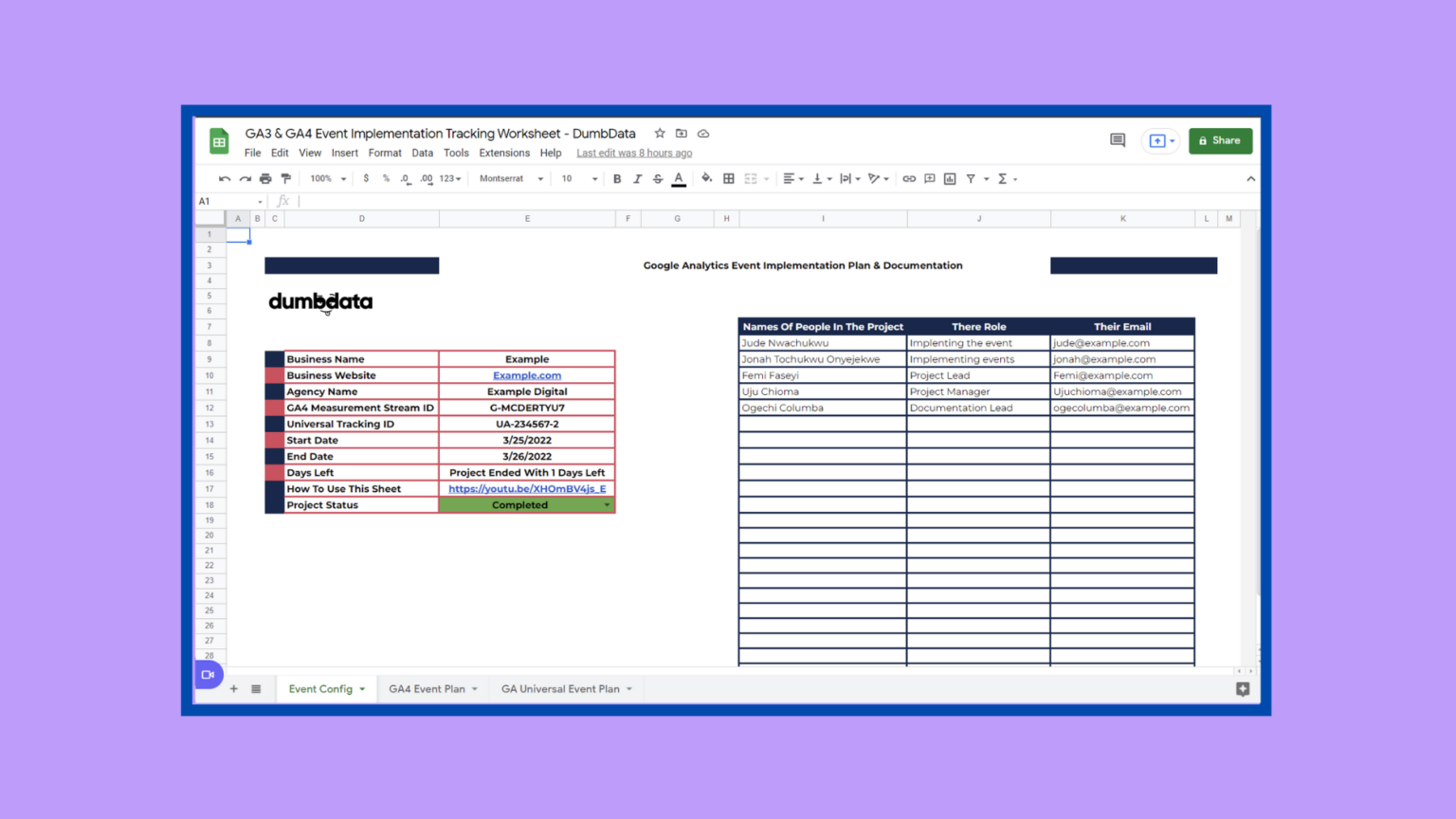
Task: Click the Insert link icon
Action: click(x=909, y=178)
